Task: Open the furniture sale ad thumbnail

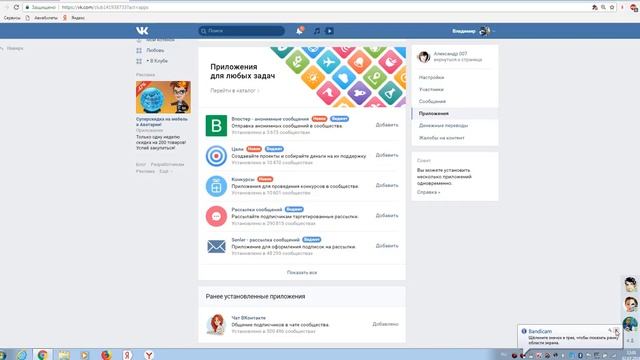Action: 163,97
